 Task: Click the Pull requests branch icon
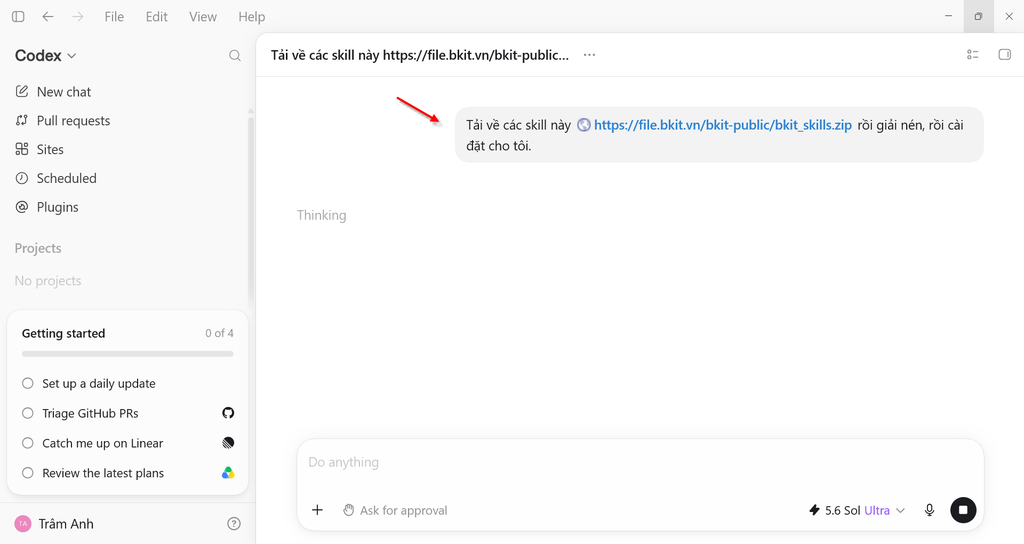pos(22,120)
